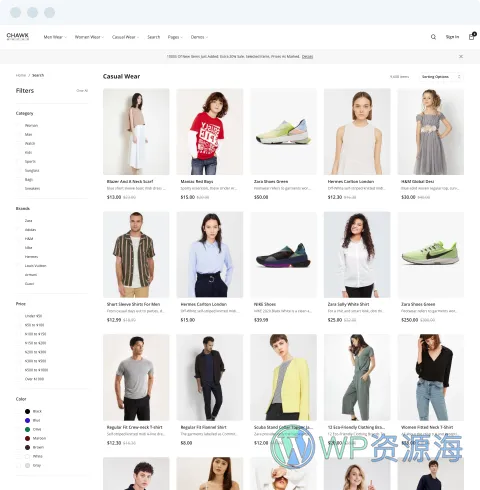Open the Search nav menu item
This screenshot has height=490, width=480.
point(154,37)
